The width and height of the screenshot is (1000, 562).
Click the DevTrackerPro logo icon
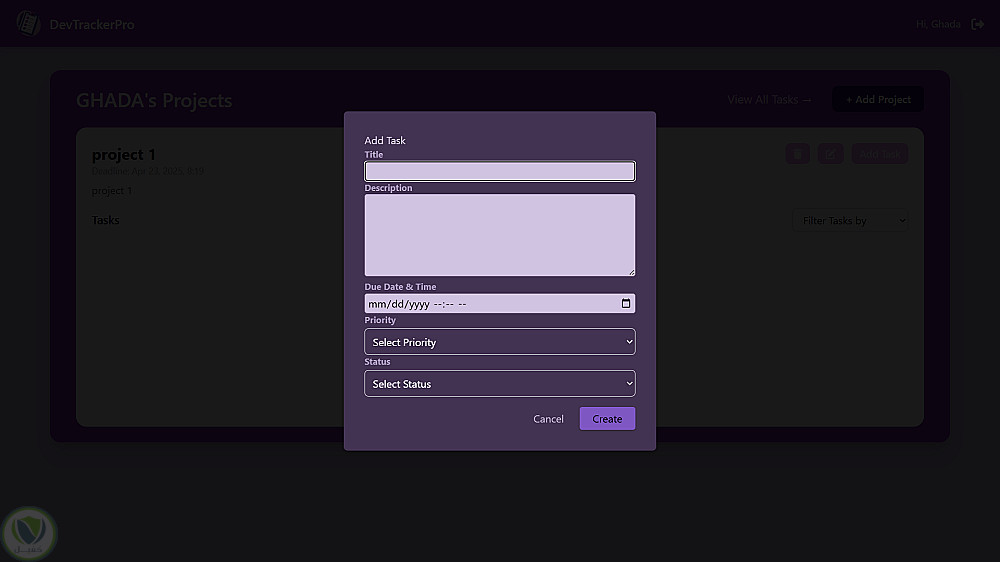[x=28, y=24]
